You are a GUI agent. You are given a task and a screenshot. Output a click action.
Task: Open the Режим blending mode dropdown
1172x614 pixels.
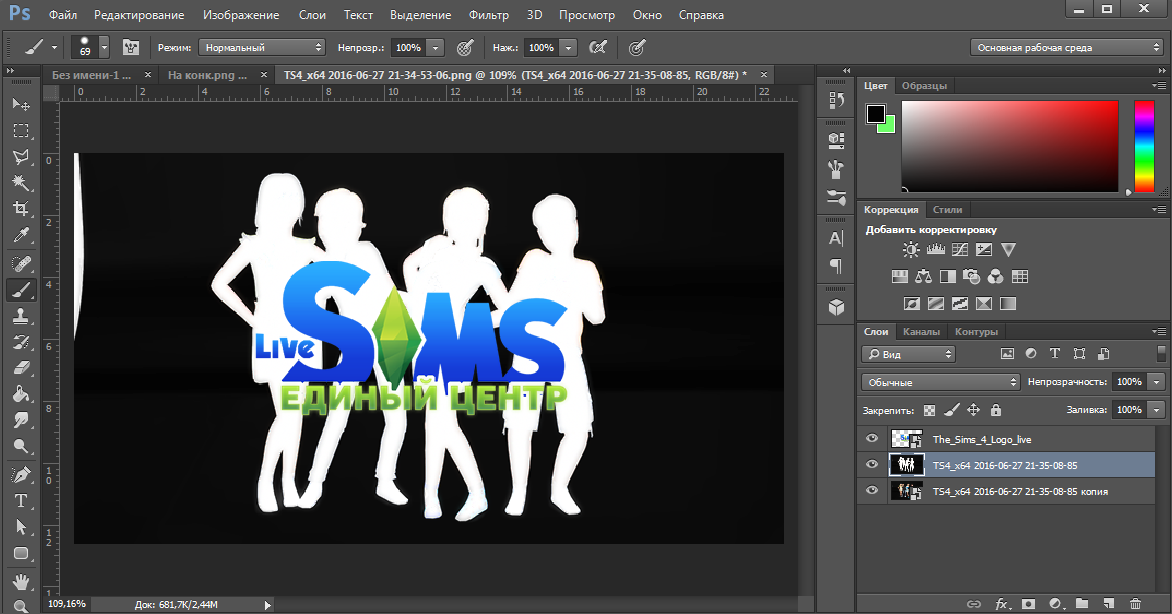coord(262,48)
